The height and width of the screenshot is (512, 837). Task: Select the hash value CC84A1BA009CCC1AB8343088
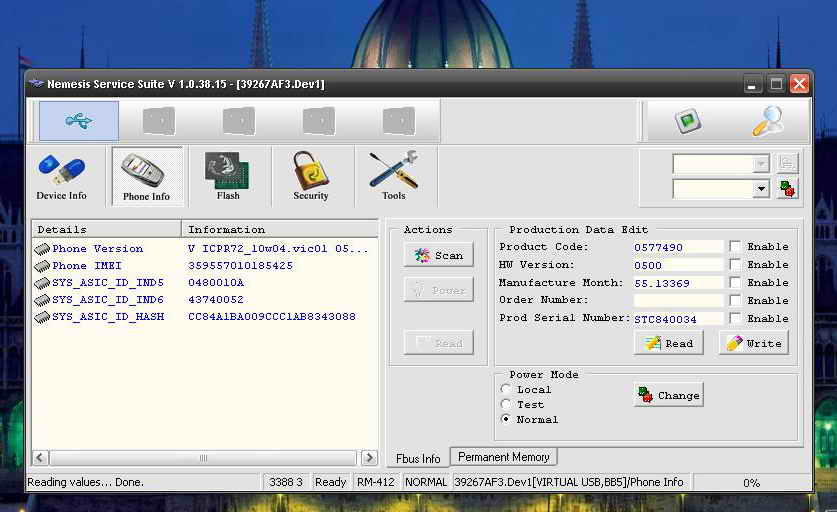point(272,317)
